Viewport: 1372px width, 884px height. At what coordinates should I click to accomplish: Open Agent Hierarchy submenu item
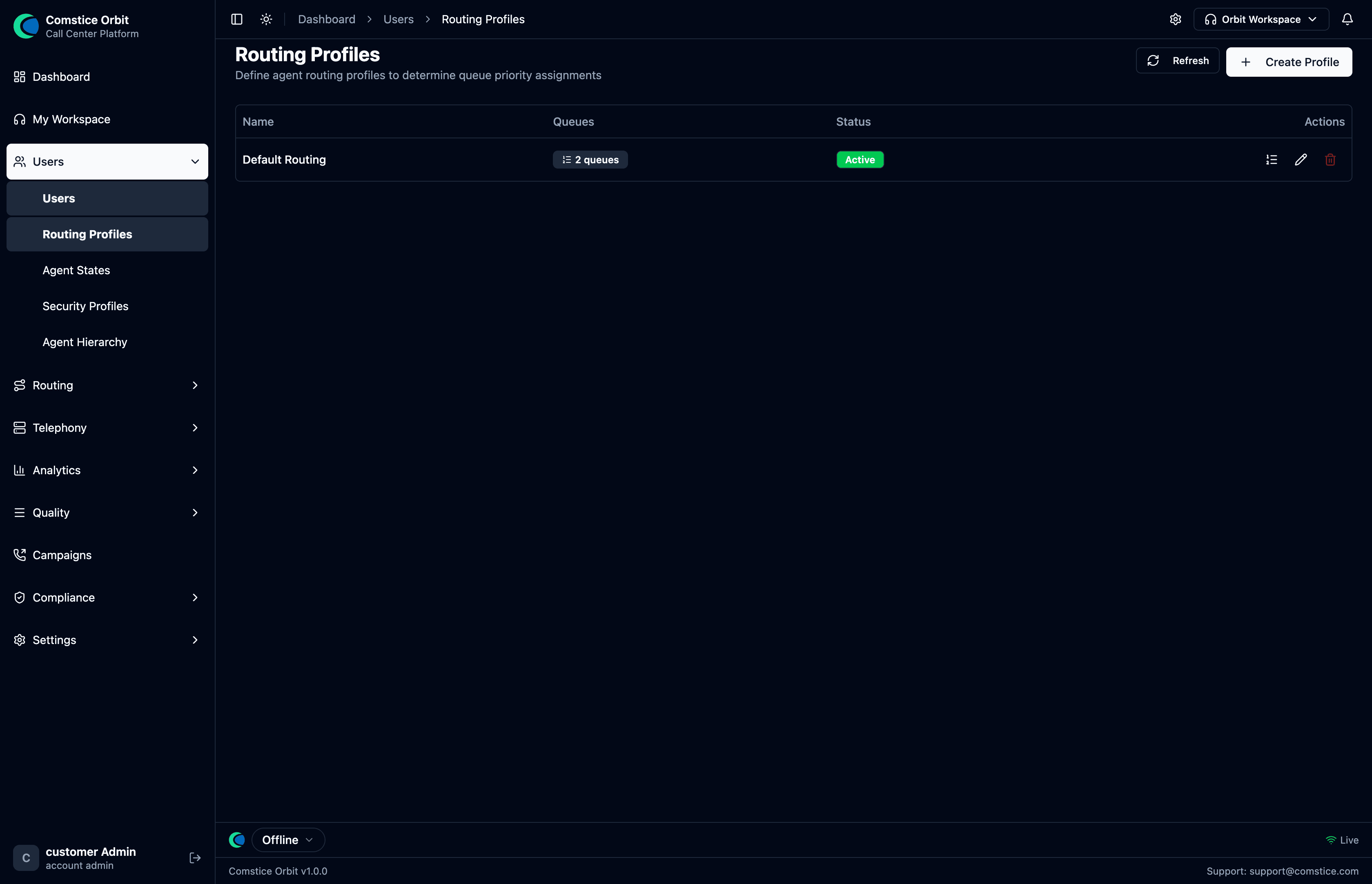[x=107, y=342]
